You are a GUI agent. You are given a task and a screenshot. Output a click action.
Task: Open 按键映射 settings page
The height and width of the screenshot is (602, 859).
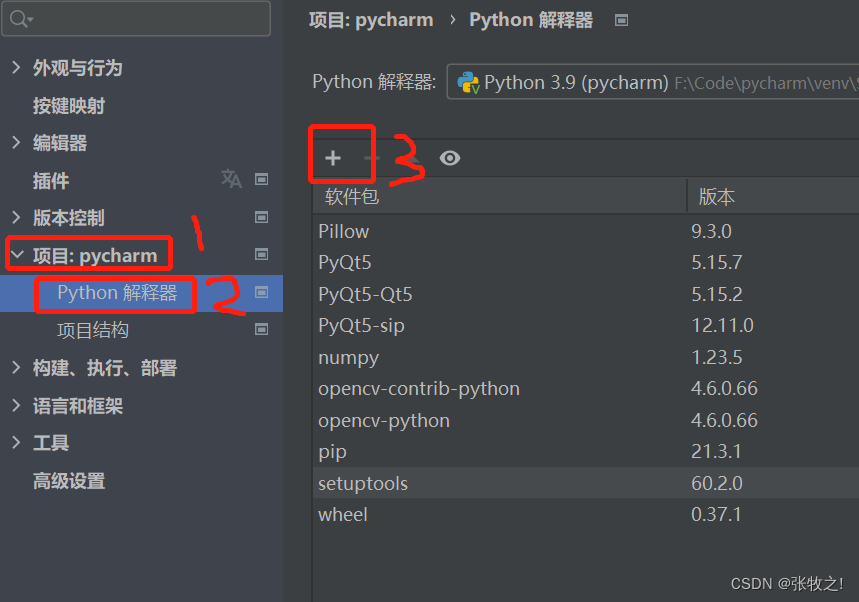pyautogui.click(x=68, y=106)
